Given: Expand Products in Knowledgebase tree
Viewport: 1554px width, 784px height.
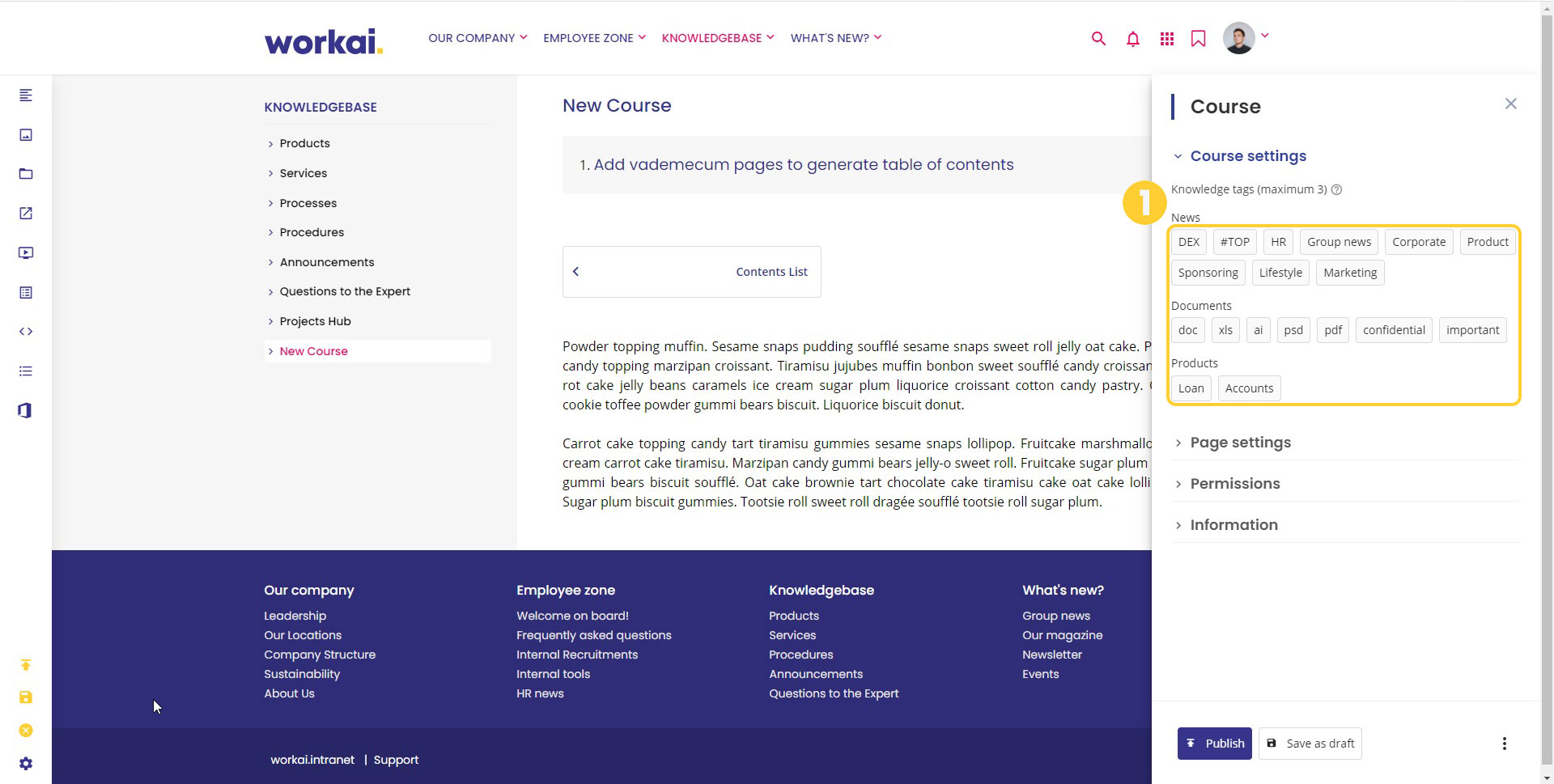Looking at the screenshot, I should (x=270, y=144).
